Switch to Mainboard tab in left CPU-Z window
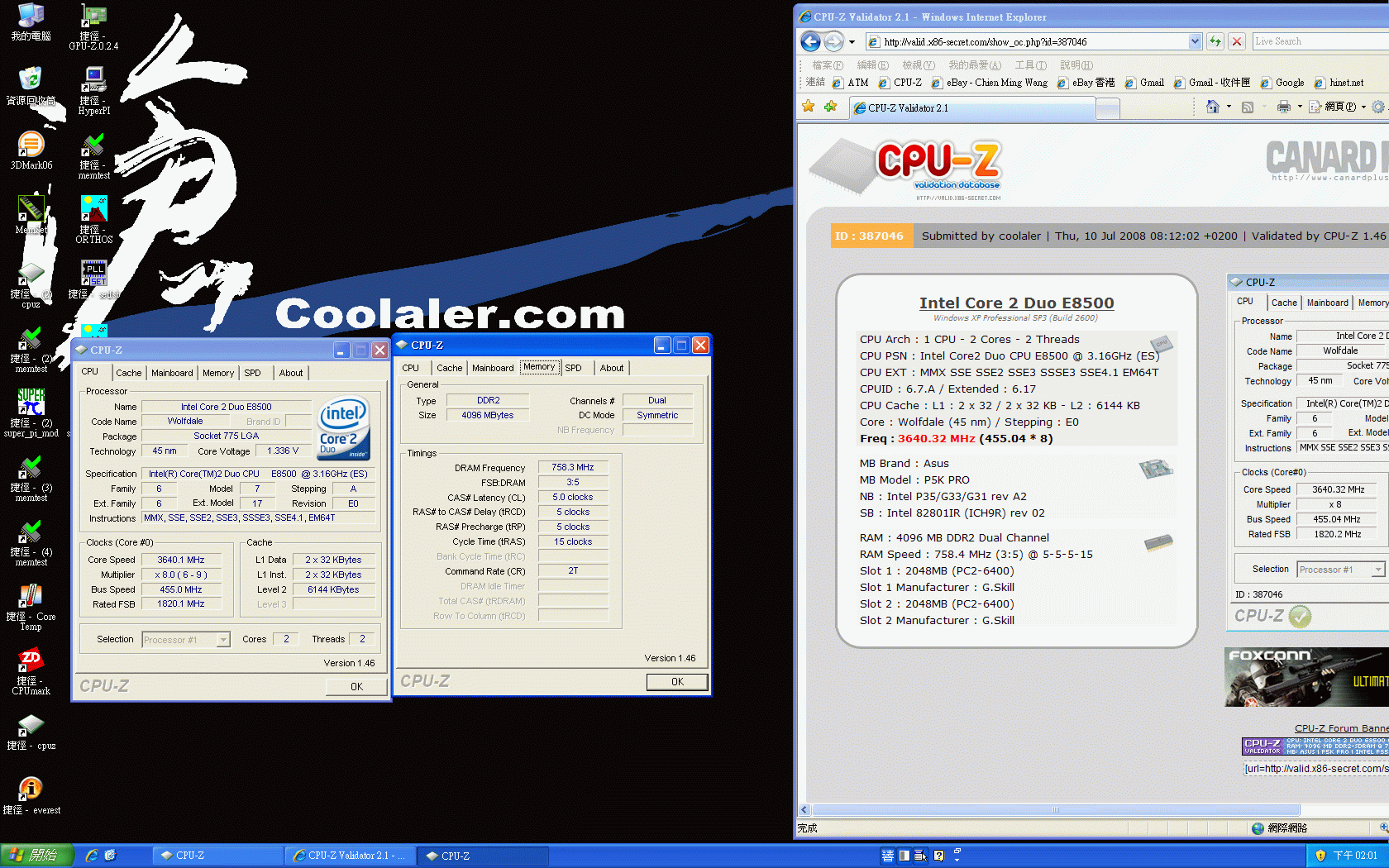Screen dimensions: 1389x868 pyautogui.click(x=172, y=374)
